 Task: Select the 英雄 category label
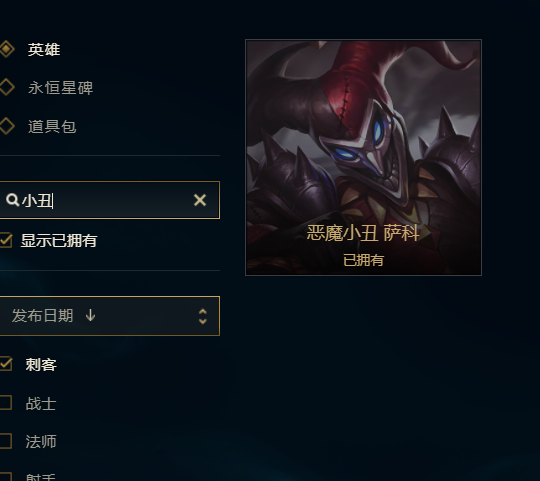[x=44, y=50]
